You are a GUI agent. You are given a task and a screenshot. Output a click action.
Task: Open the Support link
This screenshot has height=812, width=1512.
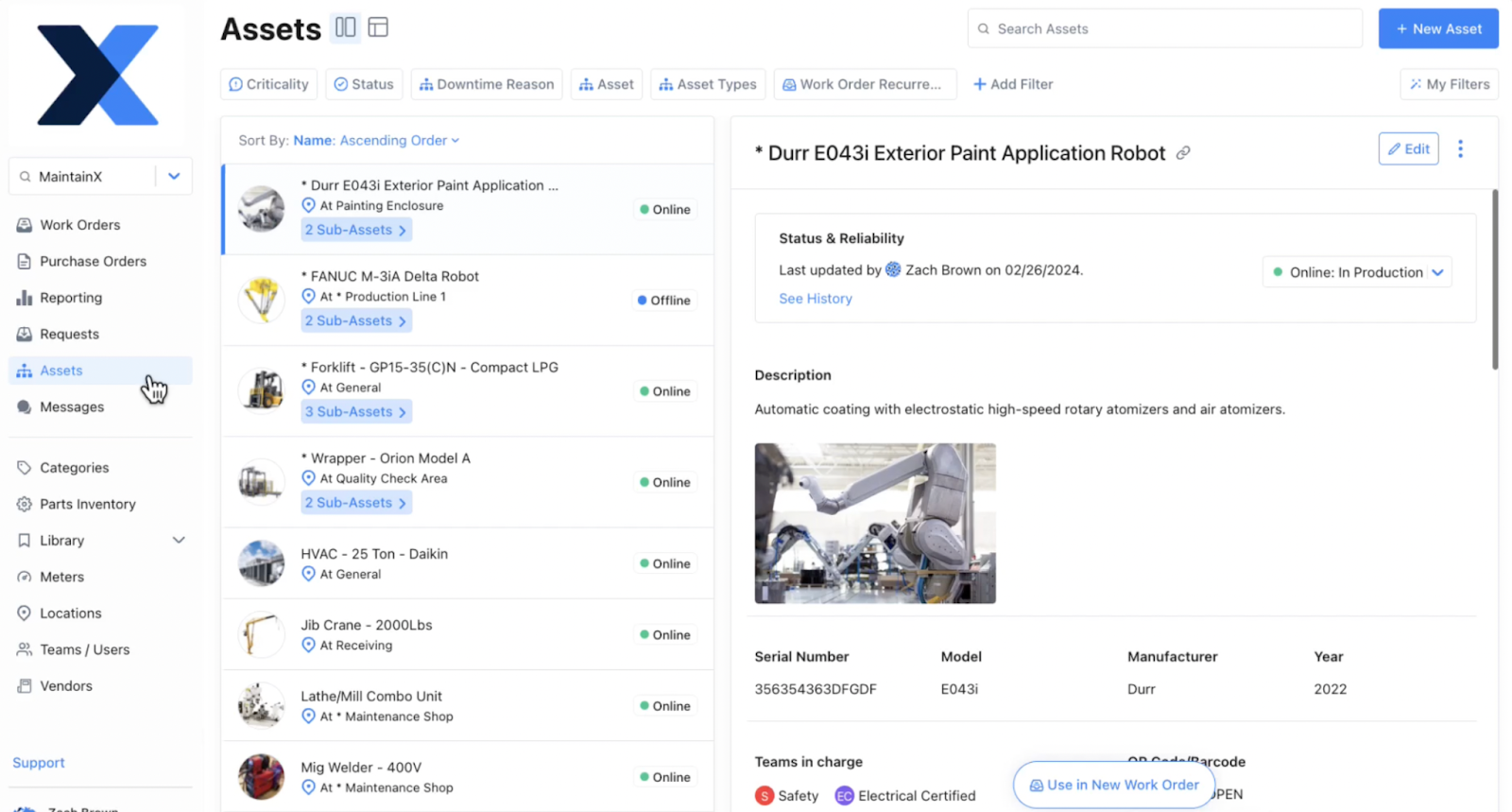tap(39, 763)
